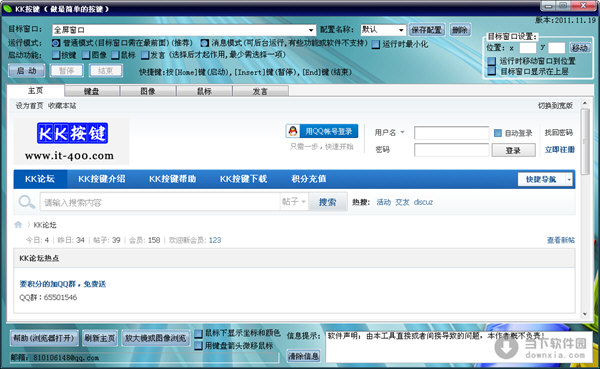Check the 图像 function checkbox
The height and width of the screenshot is (369, 600).
(x=86, y=55)
